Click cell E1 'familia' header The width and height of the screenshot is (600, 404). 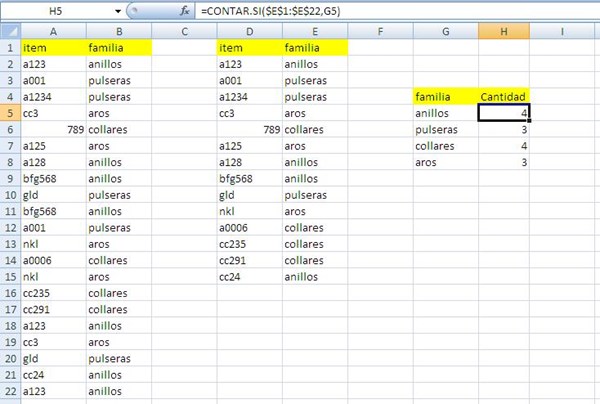315,48
